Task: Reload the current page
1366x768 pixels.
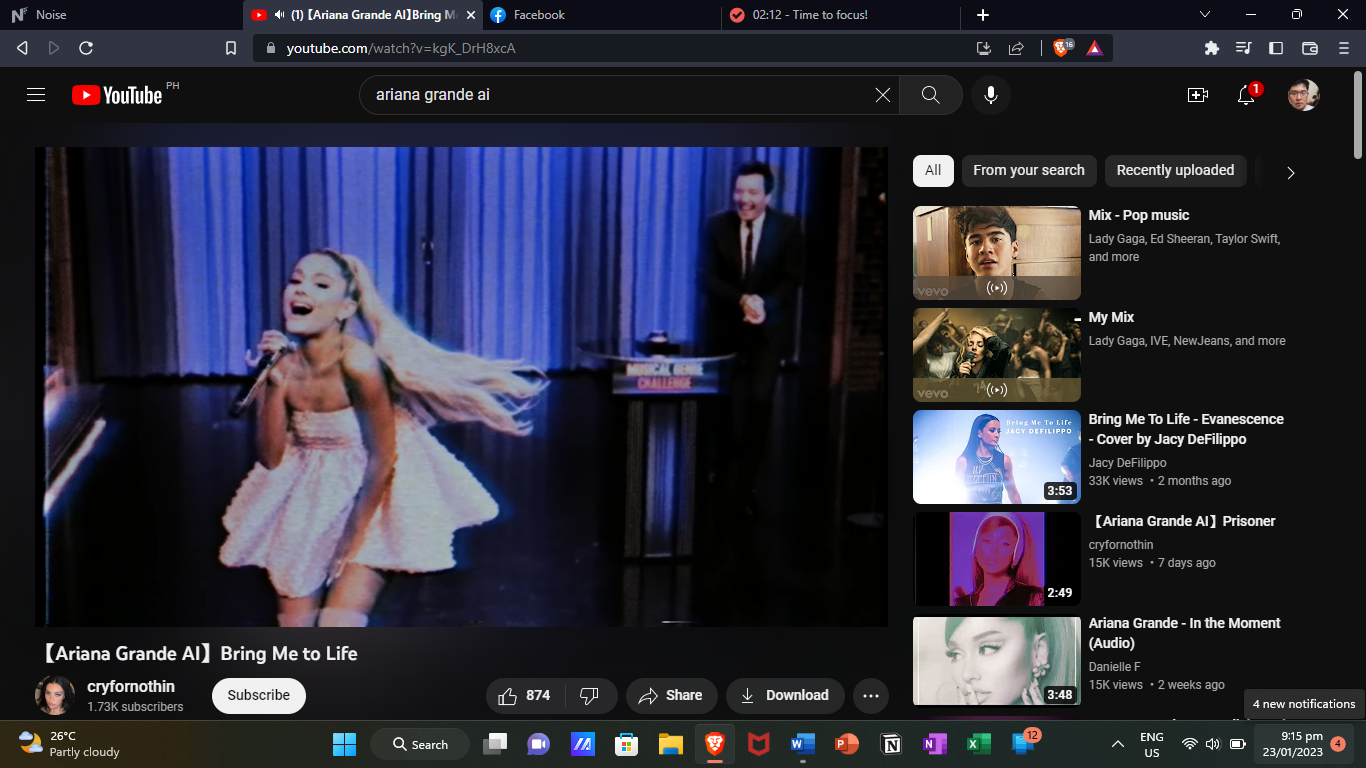Action: [x=86, y=48]
